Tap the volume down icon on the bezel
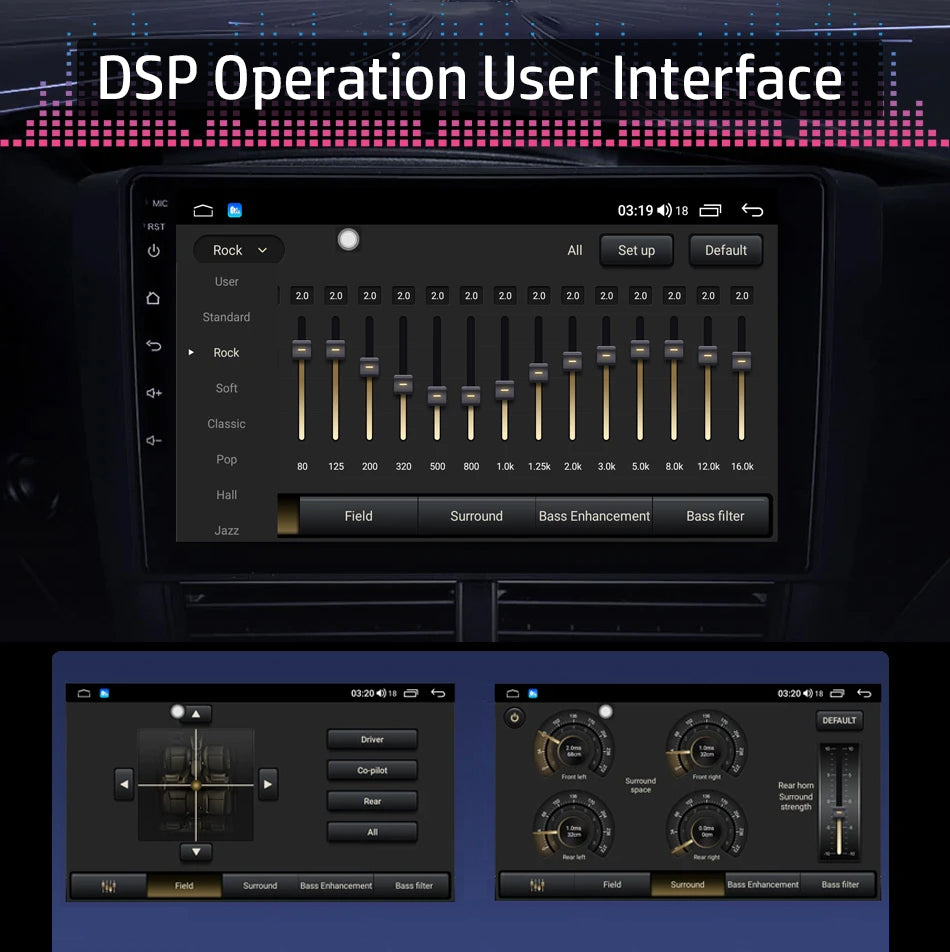950x952 pixels. point(154,441)
